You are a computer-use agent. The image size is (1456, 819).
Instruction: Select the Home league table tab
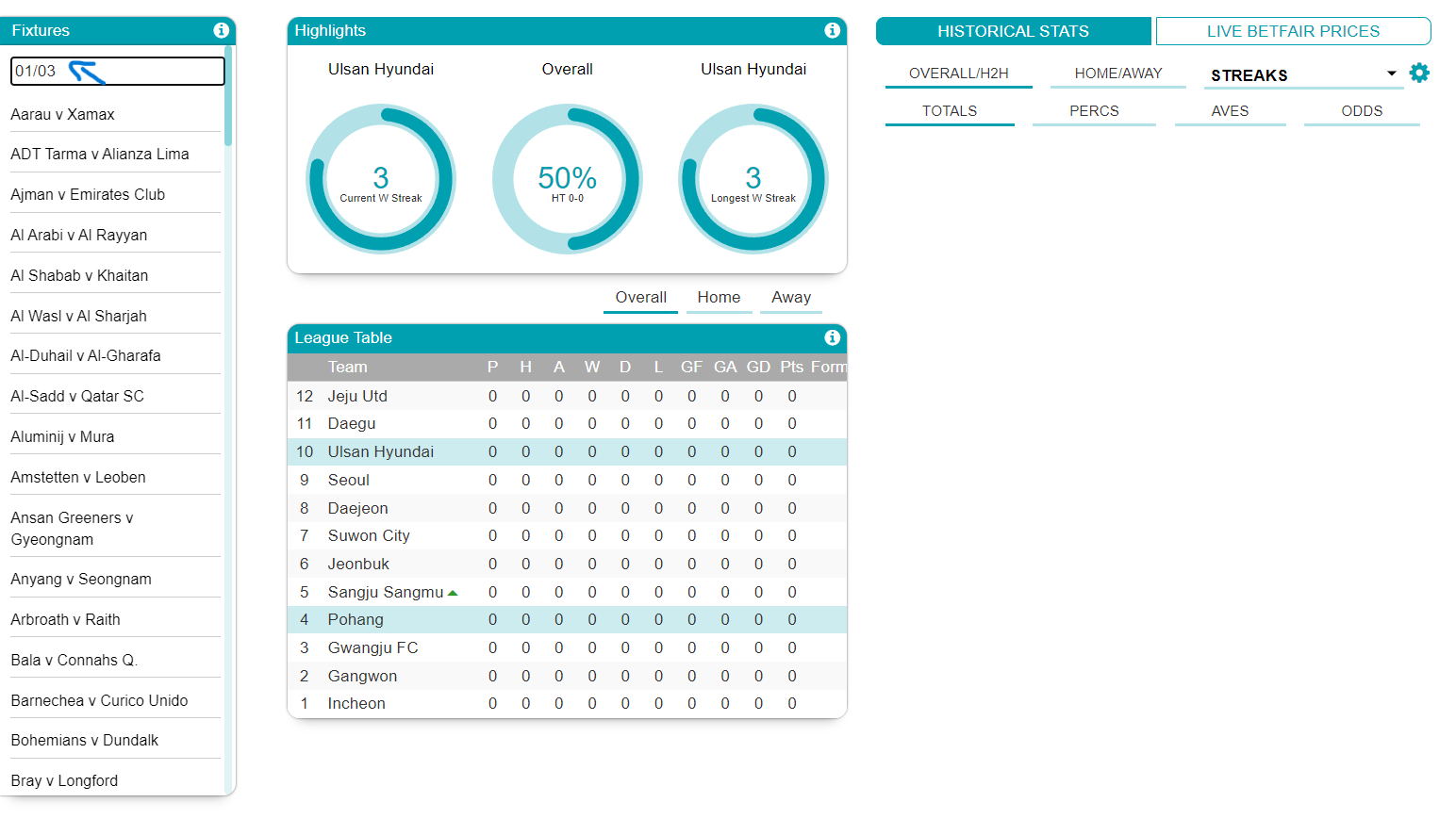point(719,298)
